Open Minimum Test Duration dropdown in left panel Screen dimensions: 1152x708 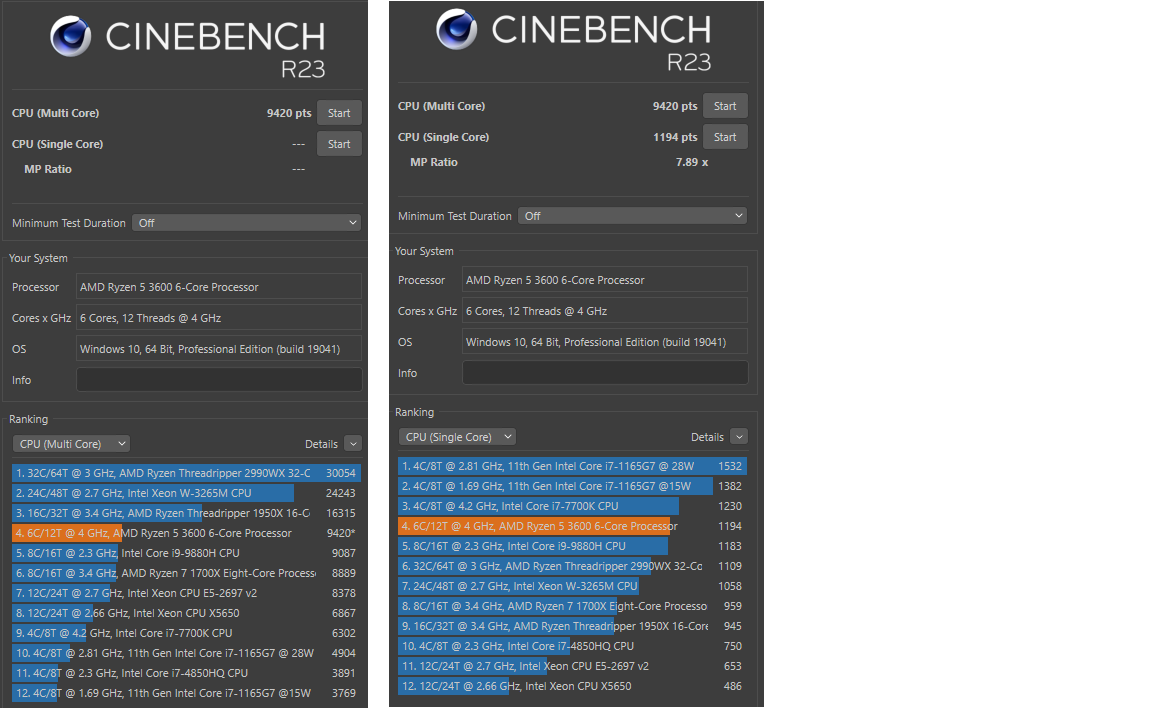click(x=246, y=223)
